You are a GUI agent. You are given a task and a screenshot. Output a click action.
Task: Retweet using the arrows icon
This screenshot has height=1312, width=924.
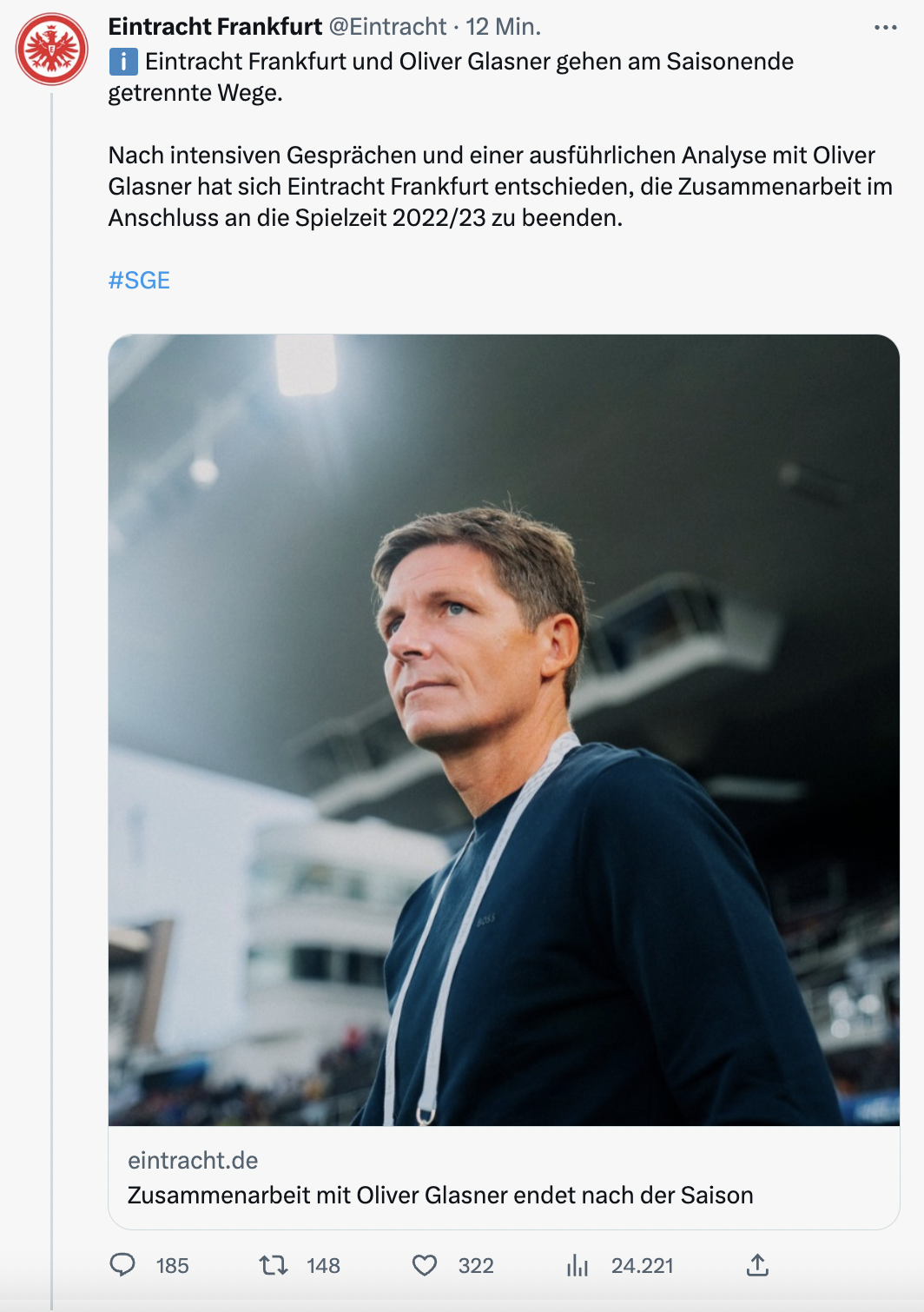(274, 1265)
